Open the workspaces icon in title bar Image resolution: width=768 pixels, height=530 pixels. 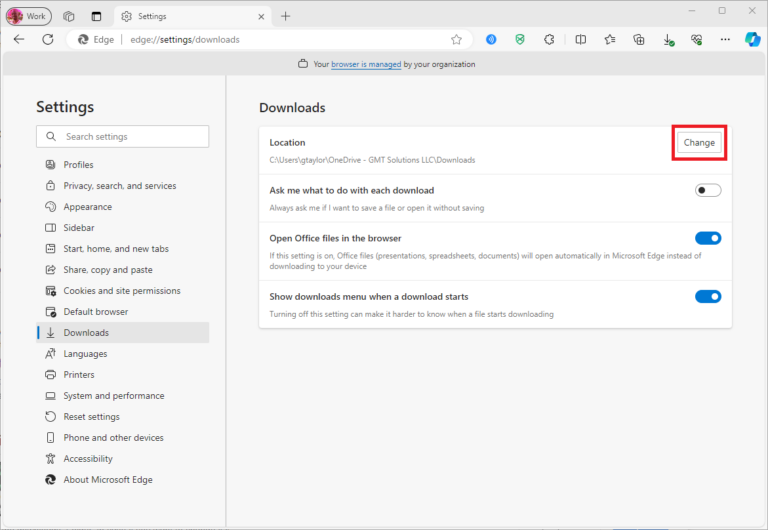[69, 16]
